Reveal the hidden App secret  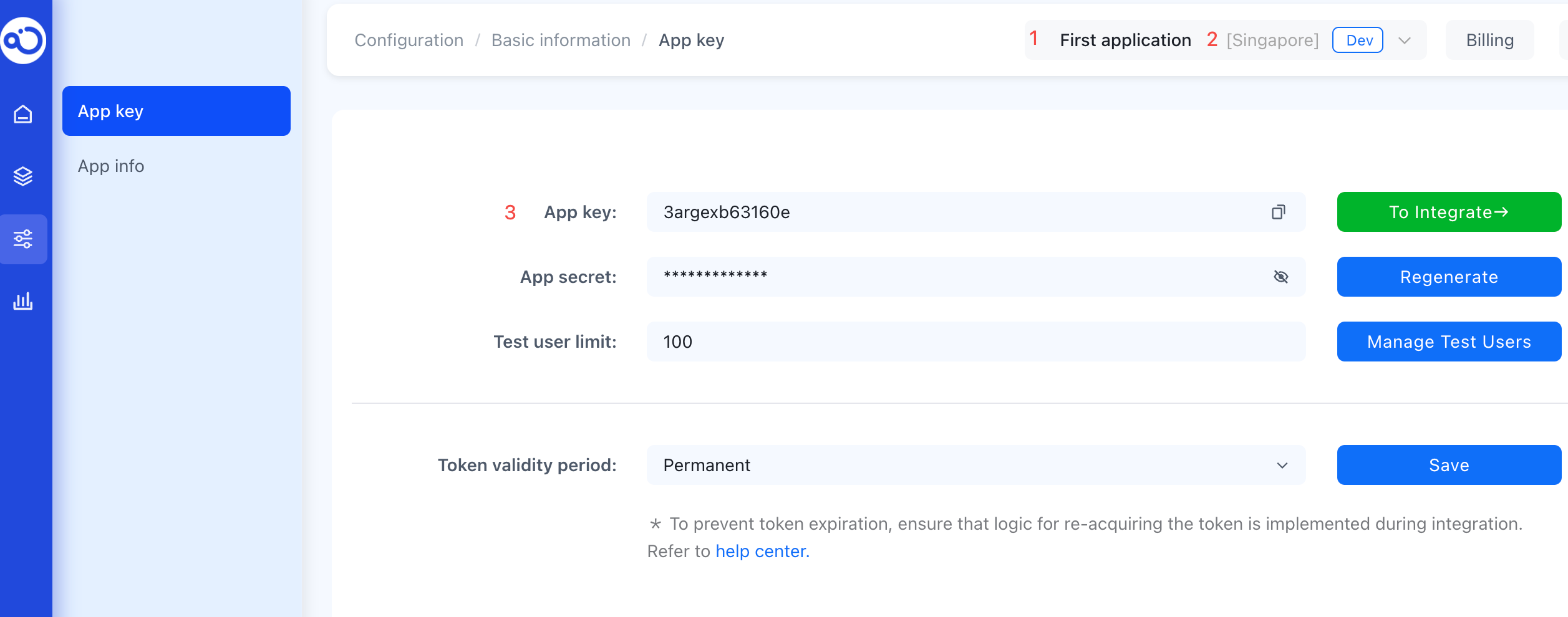1280,277
